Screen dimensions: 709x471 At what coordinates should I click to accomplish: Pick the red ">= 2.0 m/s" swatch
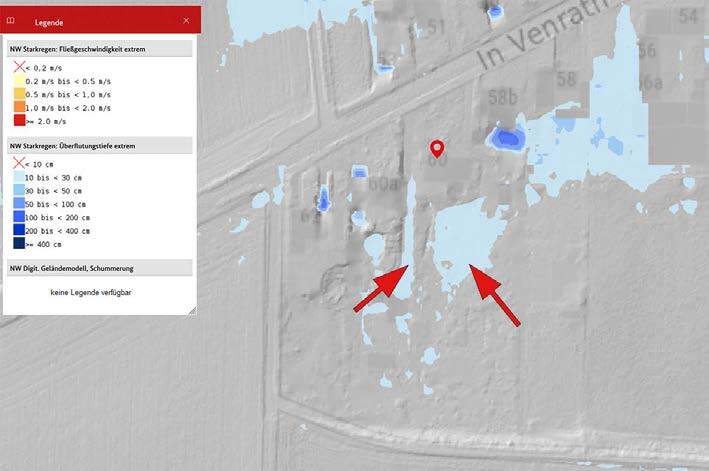[19, 121]
